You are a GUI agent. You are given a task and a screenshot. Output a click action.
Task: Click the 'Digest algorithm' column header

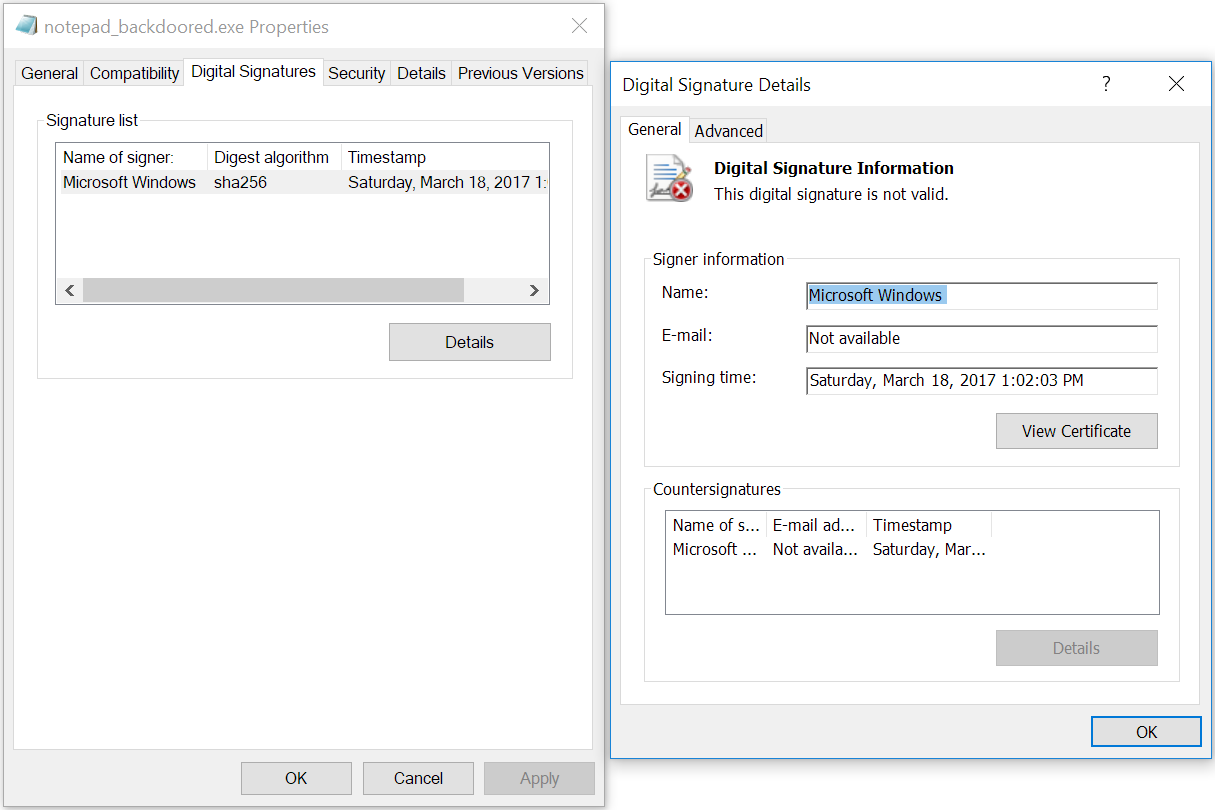pyautogui.click(x=274, y=157)
